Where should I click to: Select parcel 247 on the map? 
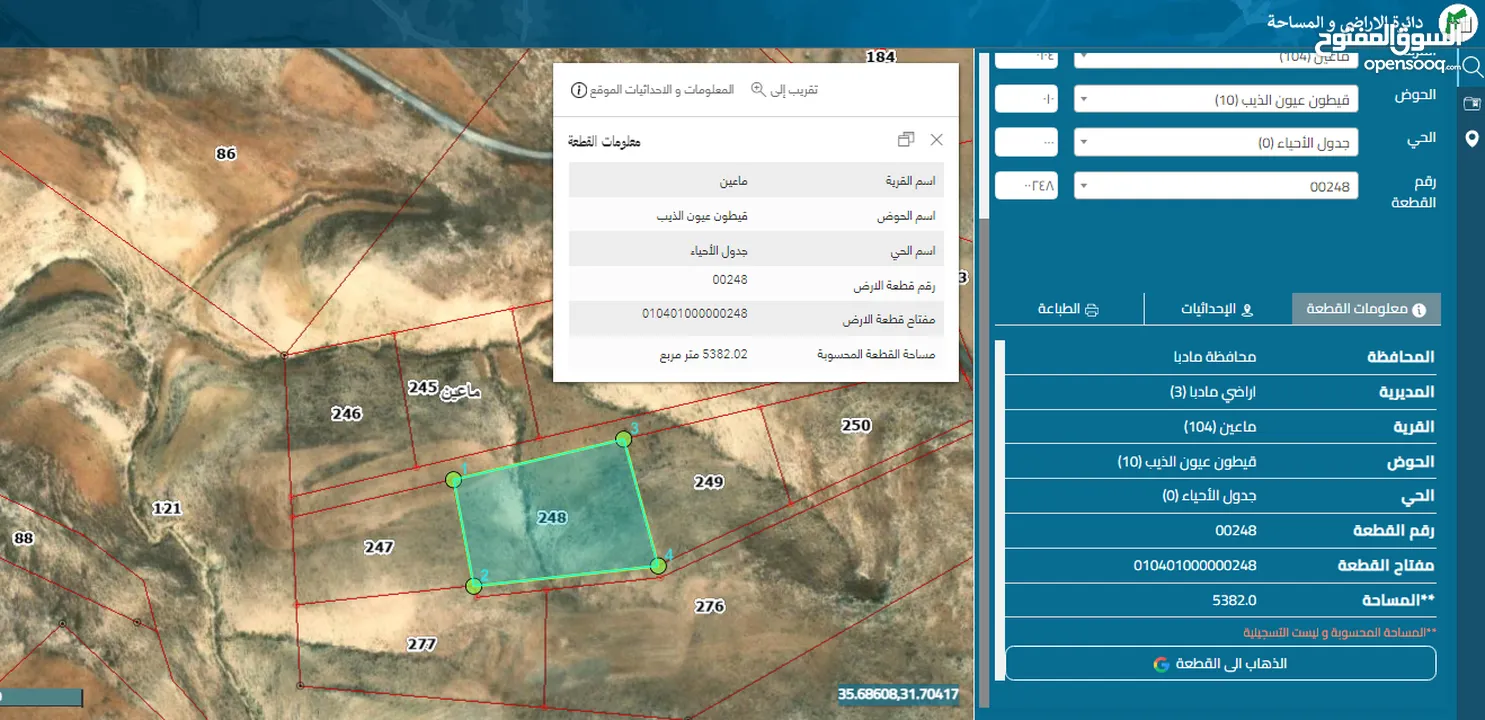379,547
